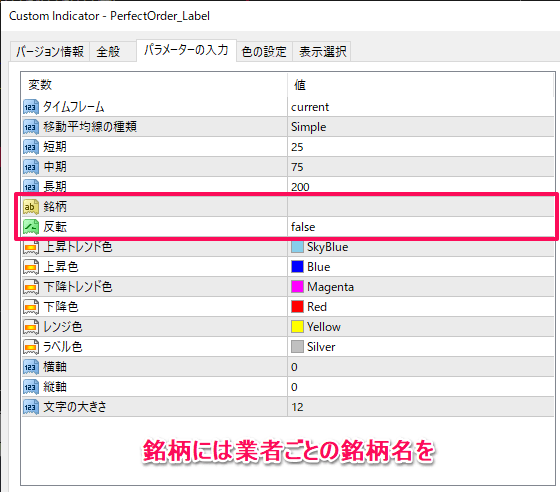Select the 移動平均線の種類 variable name

[x=90, y=127]
